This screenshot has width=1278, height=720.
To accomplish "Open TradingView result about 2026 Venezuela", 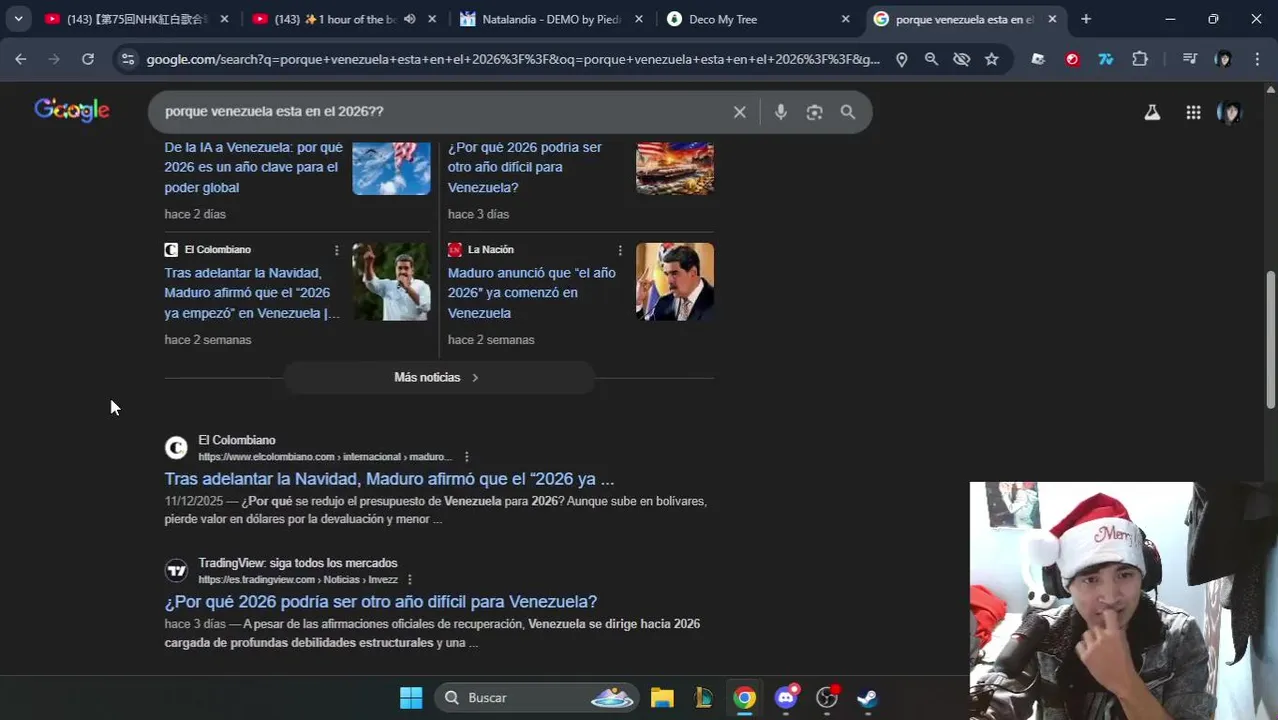I will click(381, 602).
